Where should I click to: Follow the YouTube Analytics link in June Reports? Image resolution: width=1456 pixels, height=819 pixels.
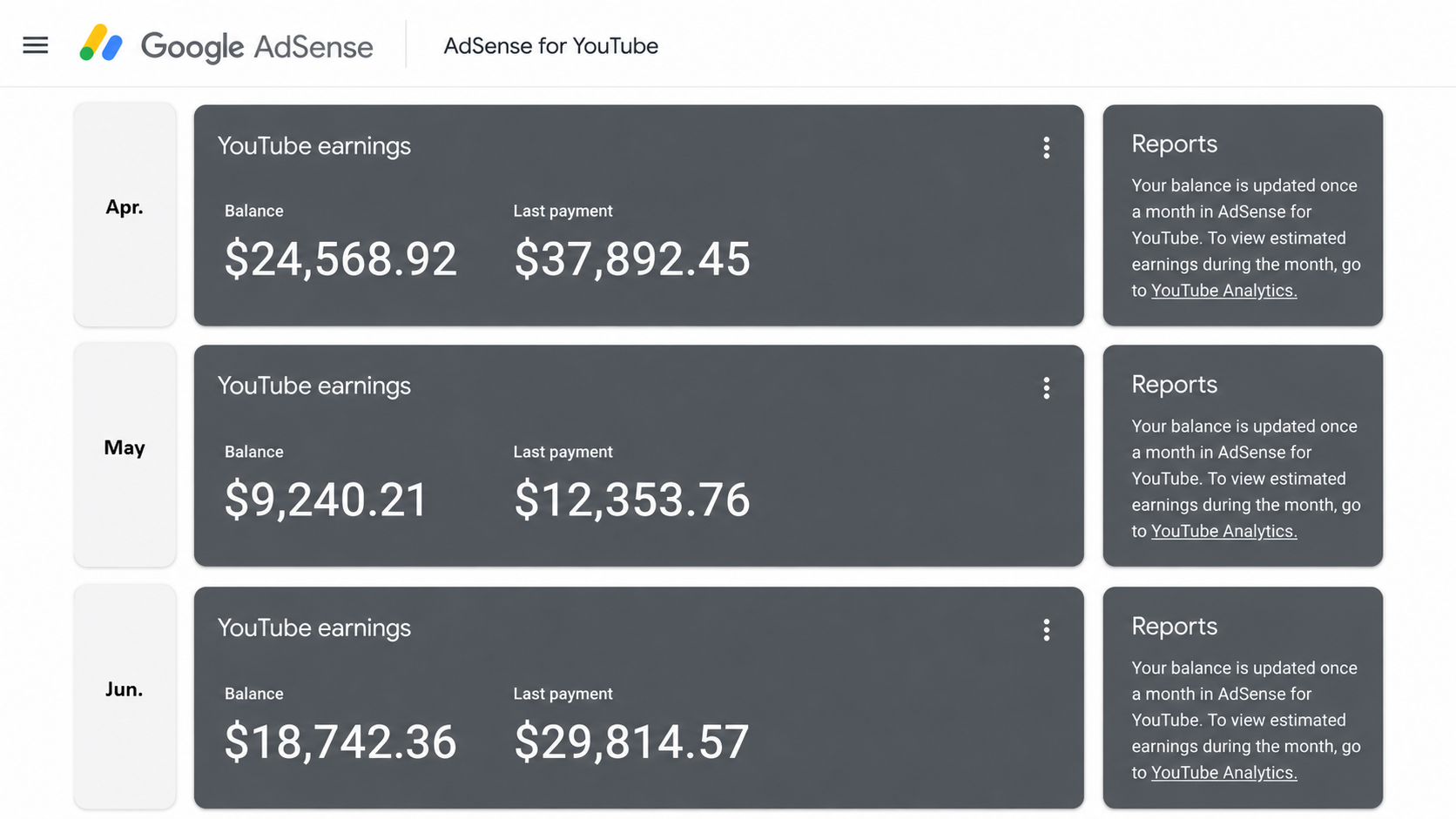point(1223,773)
